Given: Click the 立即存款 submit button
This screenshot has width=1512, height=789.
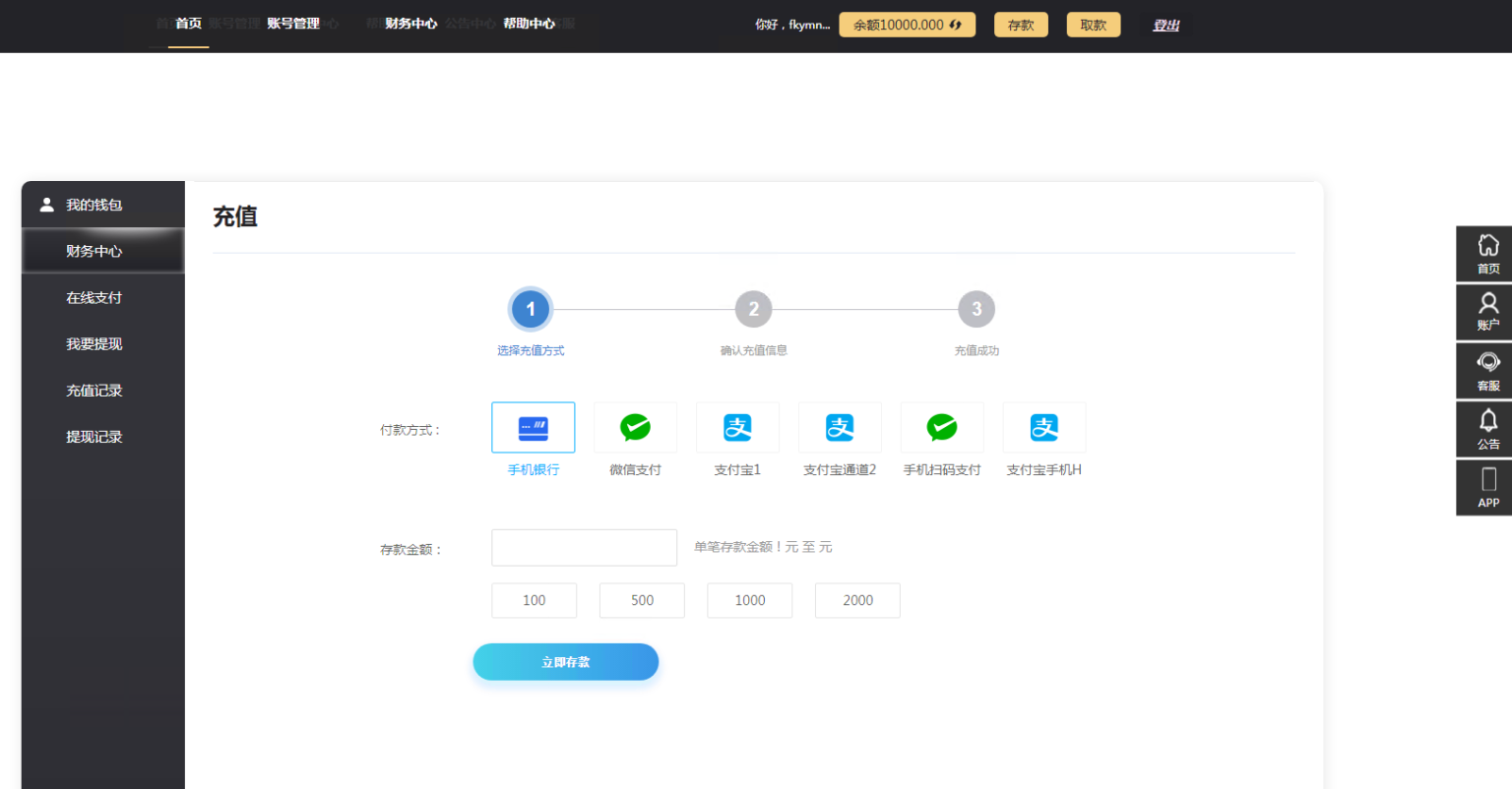Looking at the screenshot, I should click(x=565, y=662).
